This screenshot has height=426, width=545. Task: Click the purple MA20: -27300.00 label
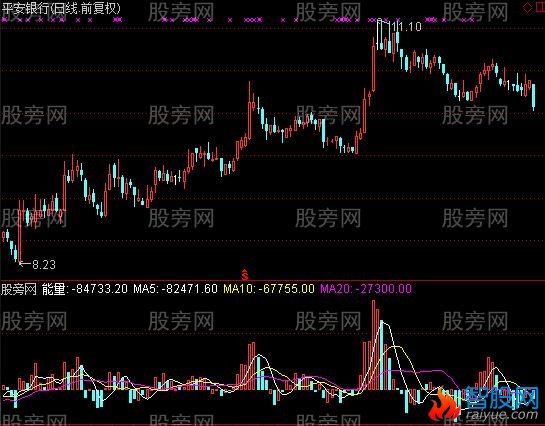366,289
